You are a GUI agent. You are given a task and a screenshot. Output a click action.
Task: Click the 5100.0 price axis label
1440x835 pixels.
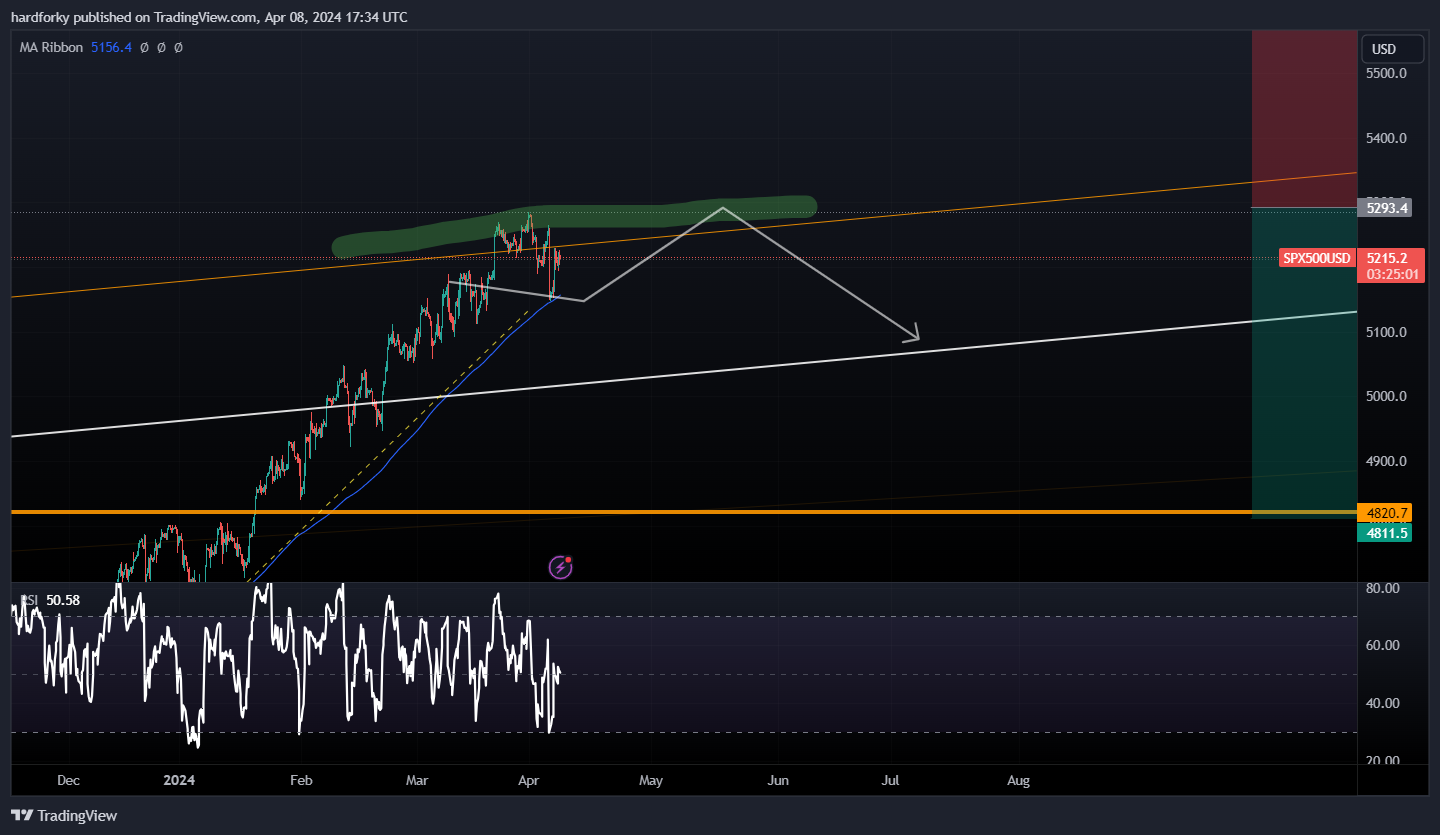coord(1387,332)
